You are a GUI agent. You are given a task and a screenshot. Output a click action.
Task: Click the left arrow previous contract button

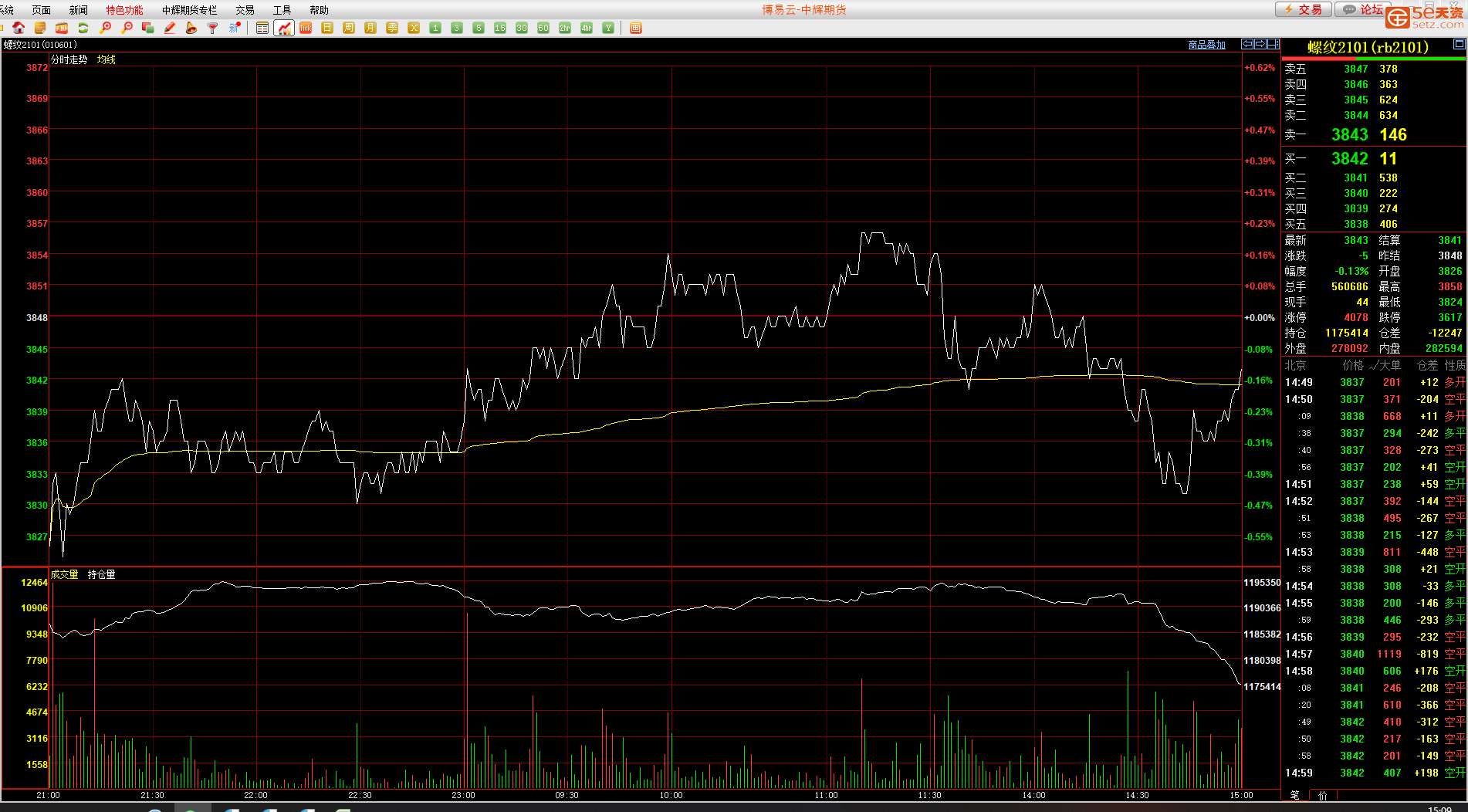pyautogui.click(x=1247, y=44)
